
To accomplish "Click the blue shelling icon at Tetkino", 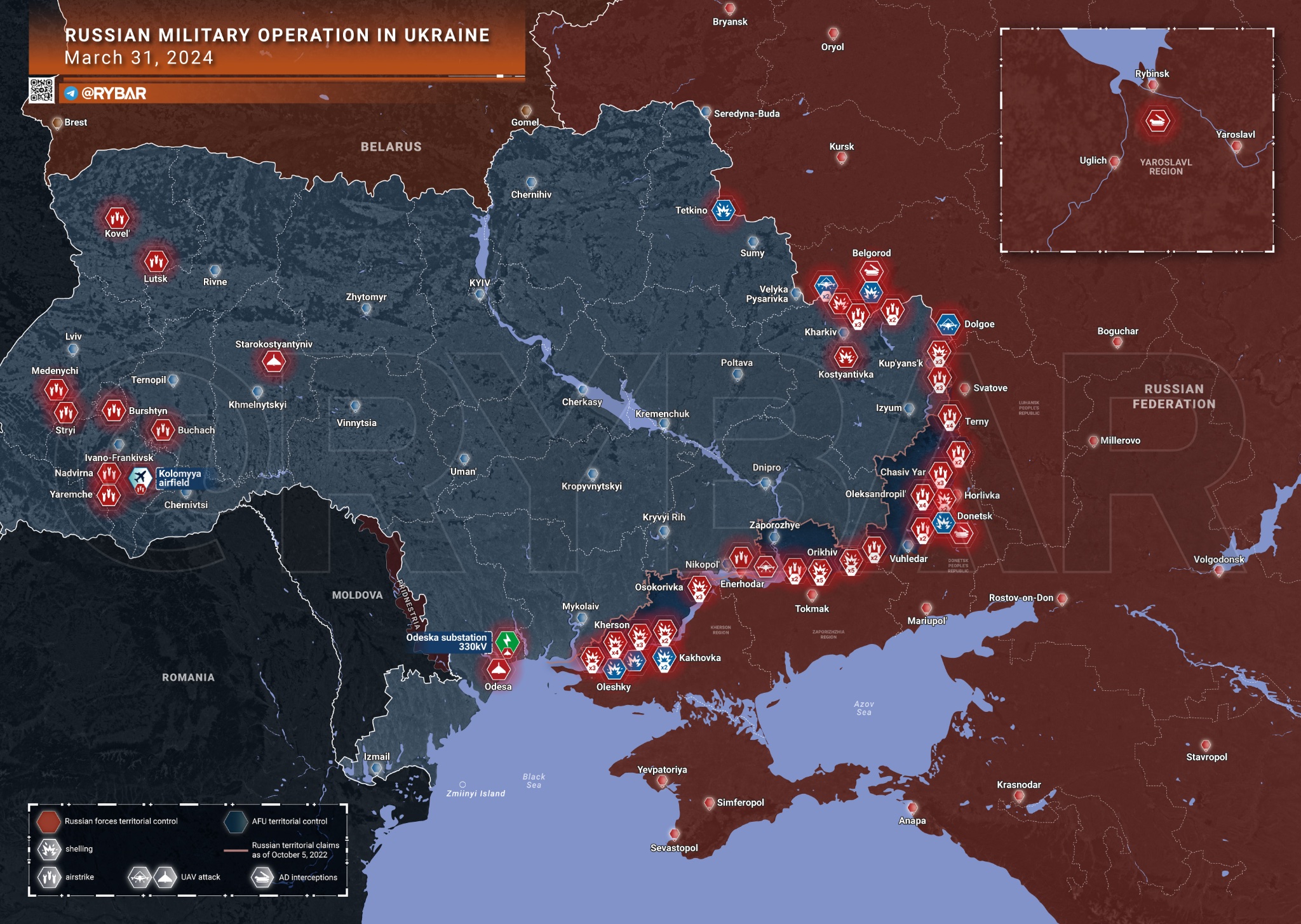I will pos(723,210).
